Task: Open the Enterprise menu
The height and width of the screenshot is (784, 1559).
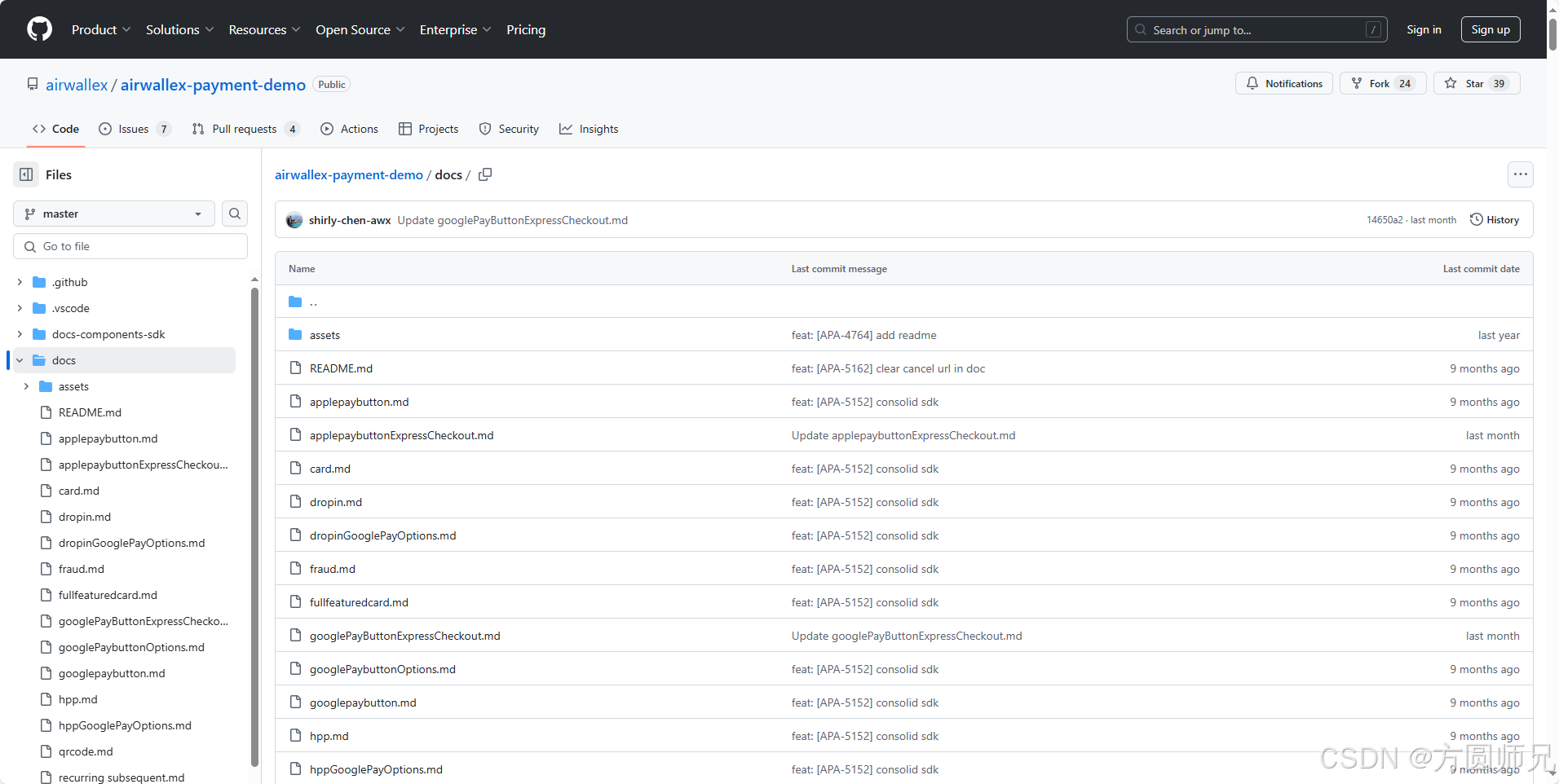Action: tap(456, 29)
